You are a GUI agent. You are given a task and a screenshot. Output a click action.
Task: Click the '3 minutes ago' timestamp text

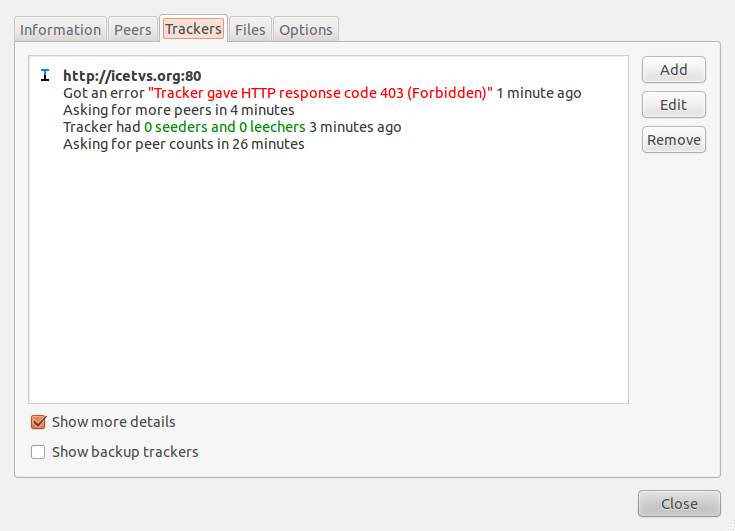pos(355,127)
